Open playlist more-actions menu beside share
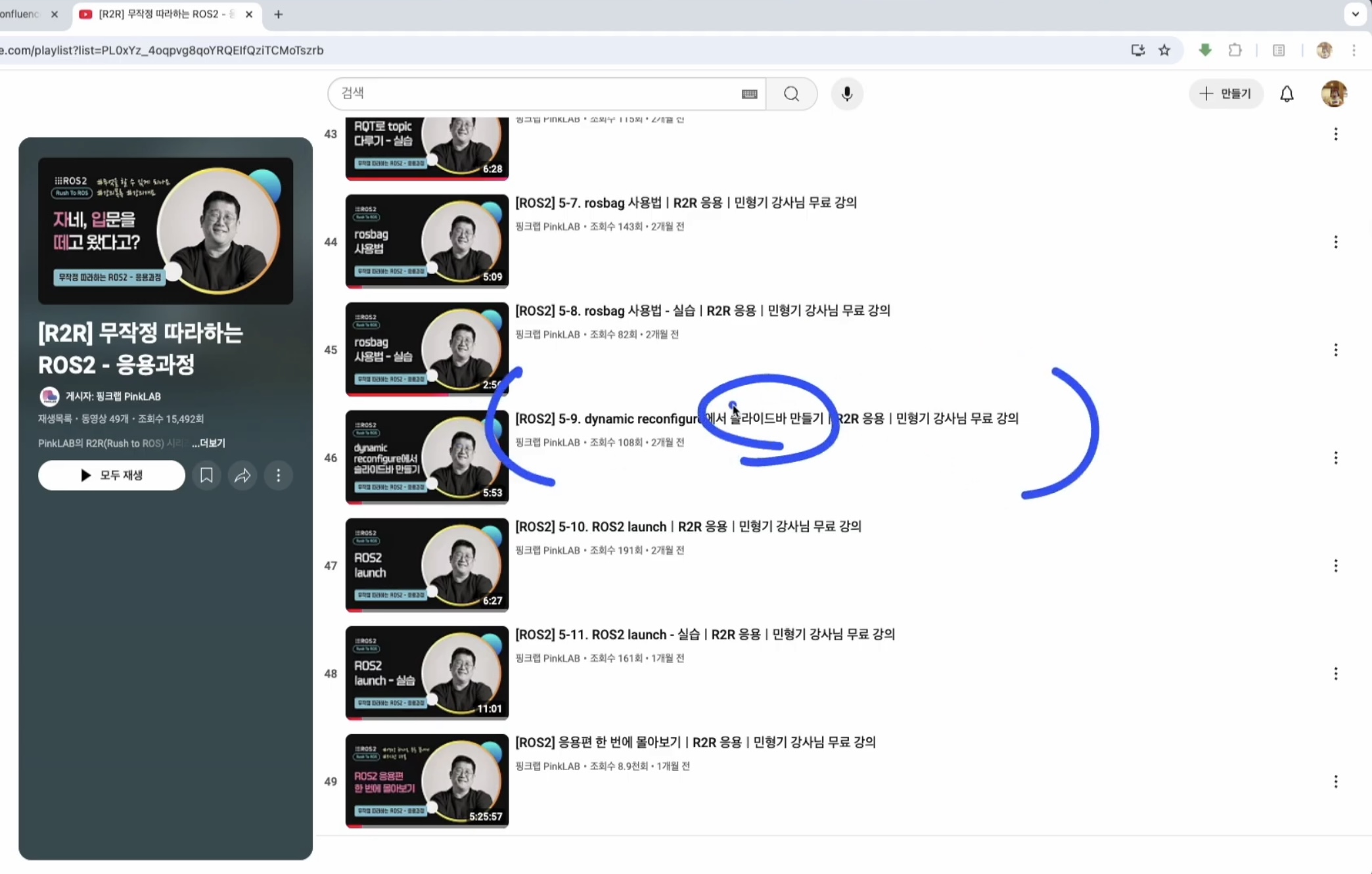Image resolution: width=1372 pixels, height=874 pixels. coord(279,475)
